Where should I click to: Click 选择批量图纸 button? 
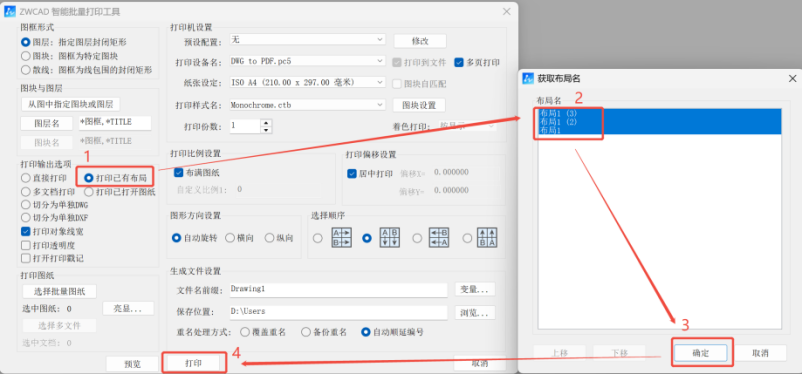(x=59, y=292)
